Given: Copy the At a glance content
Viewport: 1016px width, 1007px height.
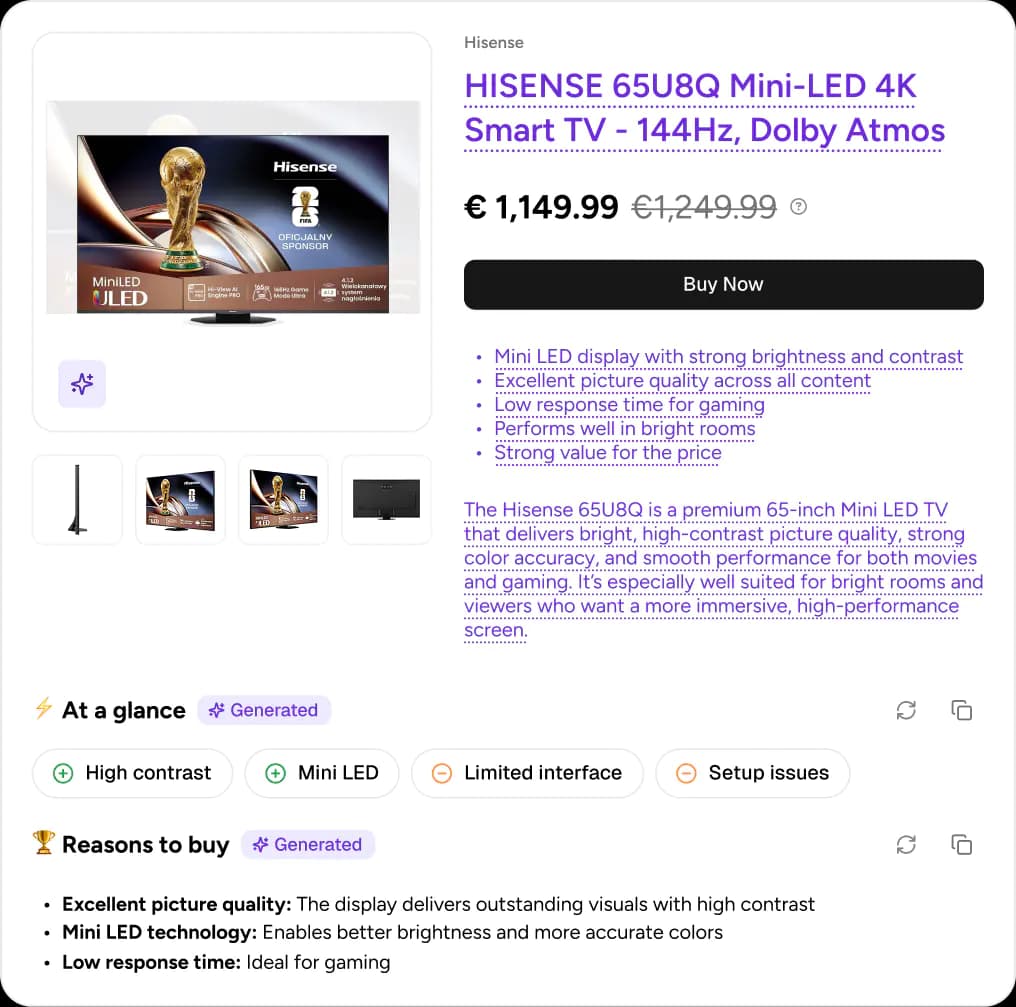Looking at the screenshot, I should (961, 710).
